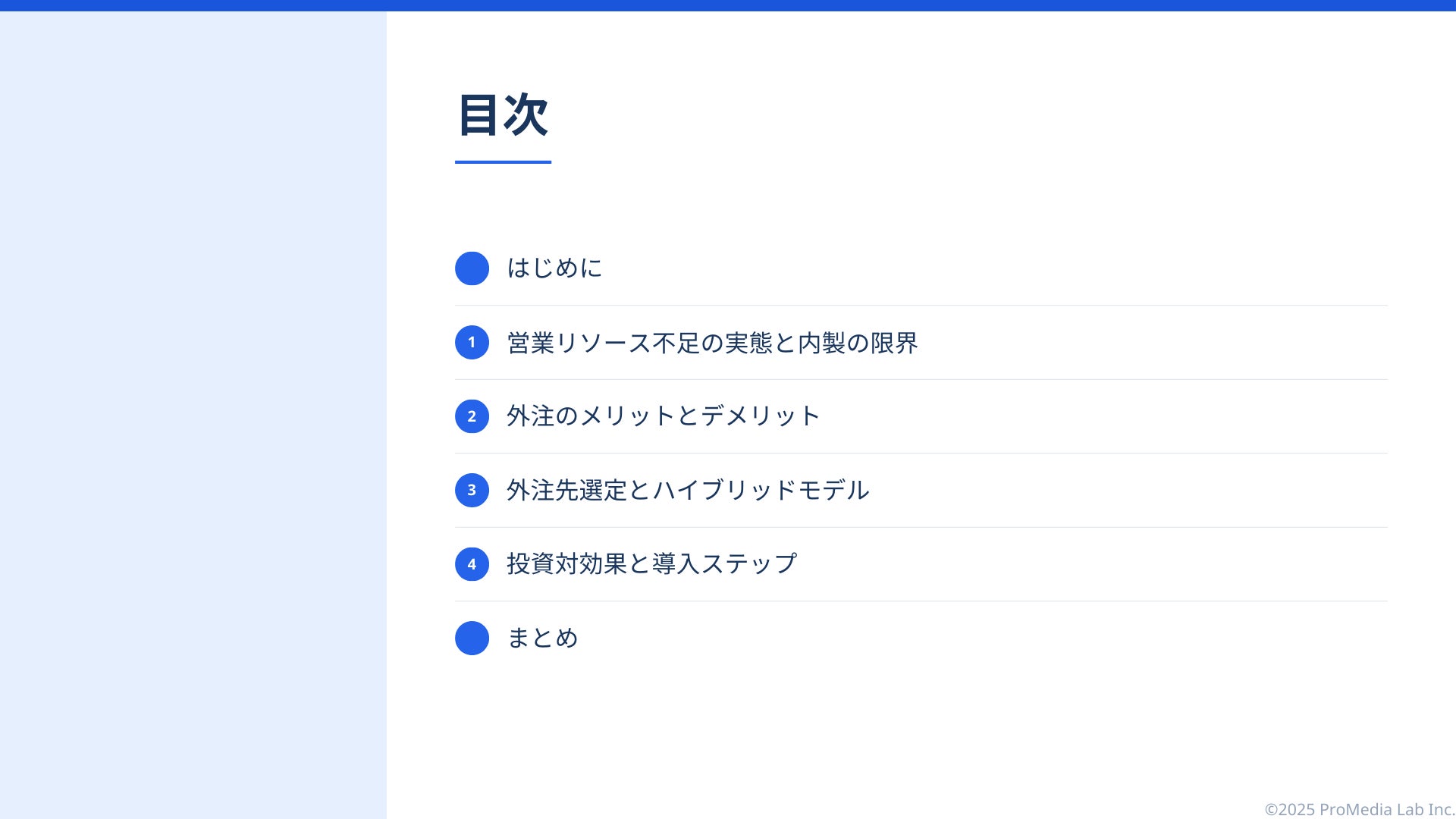Click the number 1 circle badge

point(472,342)
